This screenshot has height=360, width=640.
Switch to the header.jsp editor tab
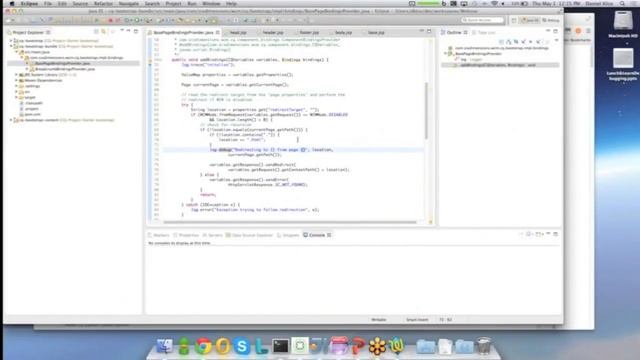(273, 32)
